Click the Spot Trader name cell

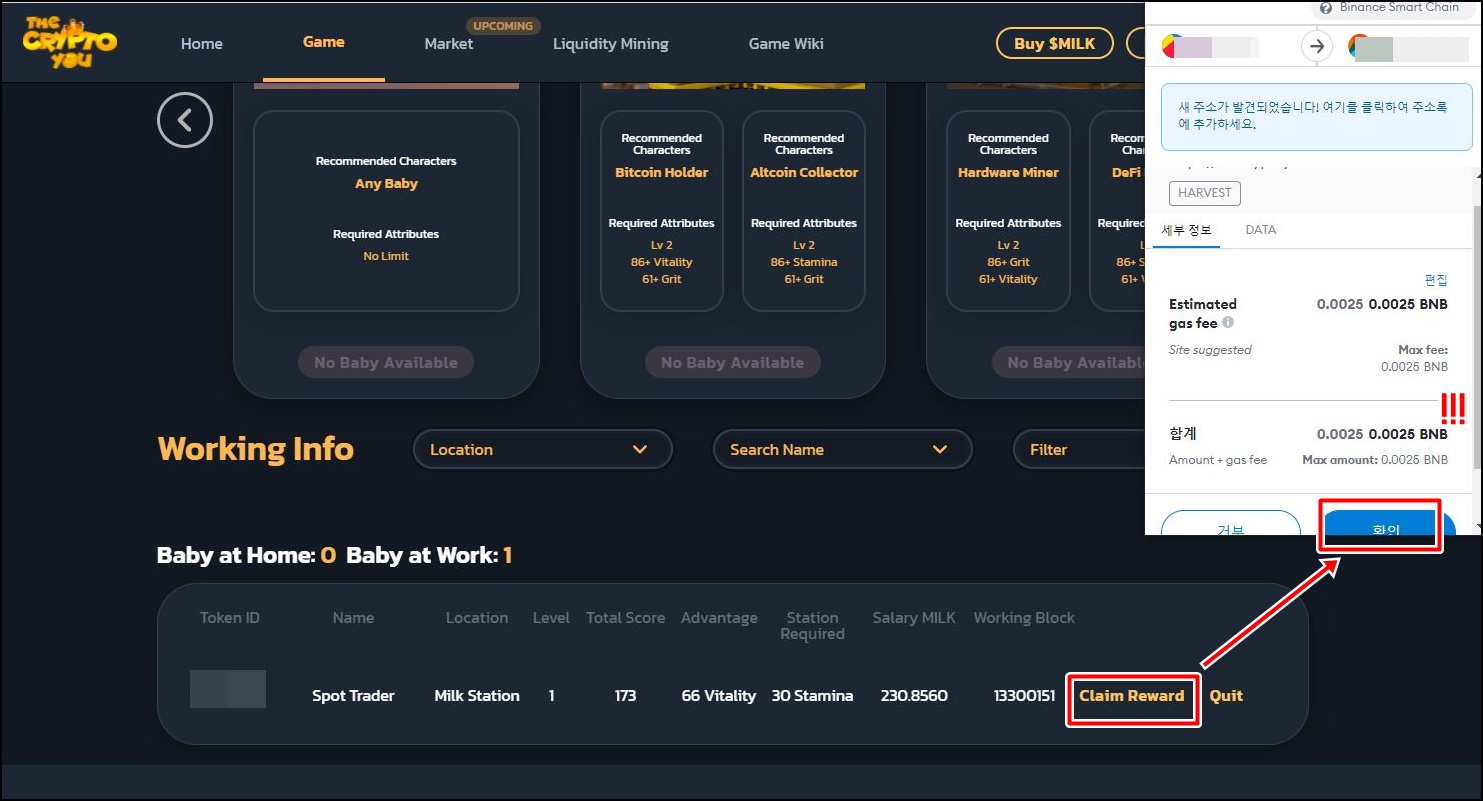tap(353, 696)
